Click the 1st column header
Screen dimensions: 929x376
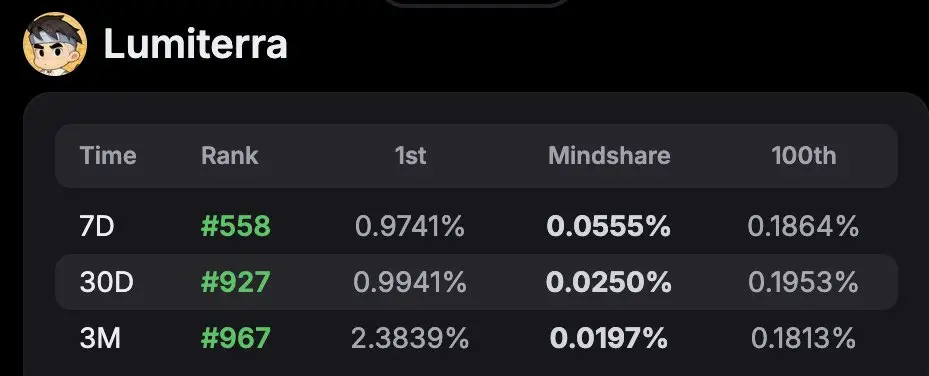coord(410,156)
